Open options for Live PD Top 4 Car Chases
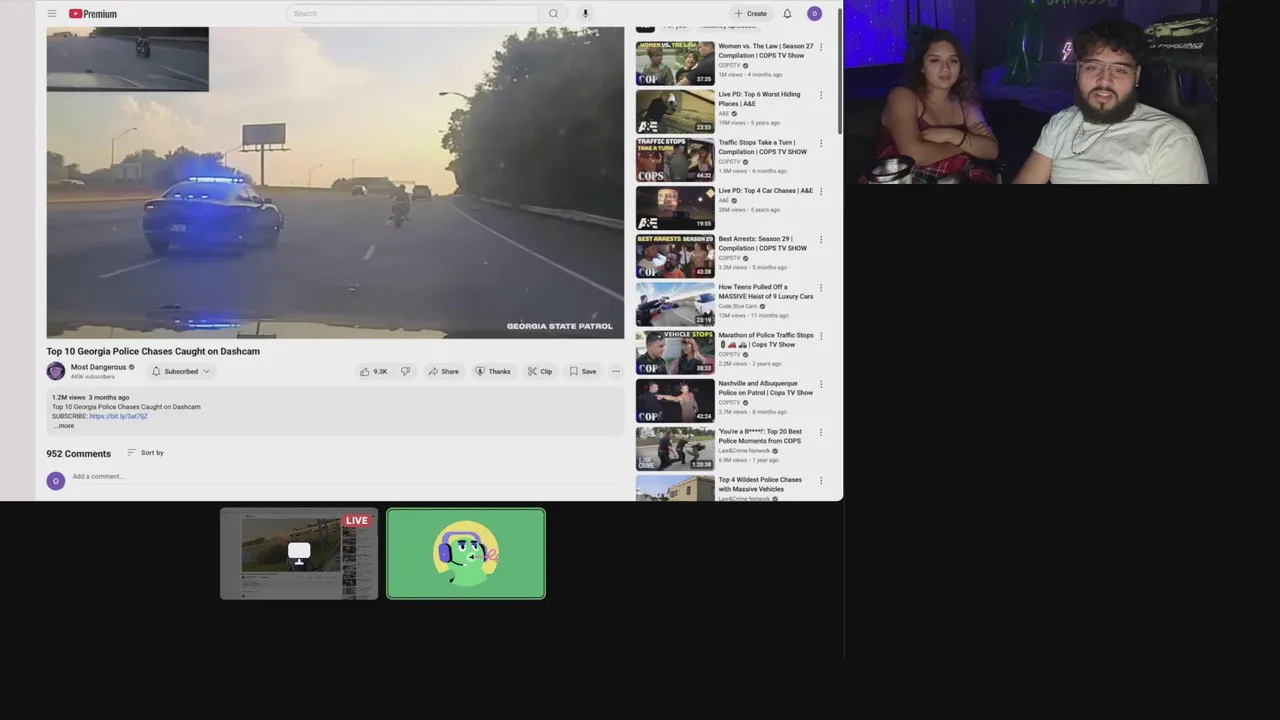This screenshot has width=1280, height=720. [x=821, y=191]
